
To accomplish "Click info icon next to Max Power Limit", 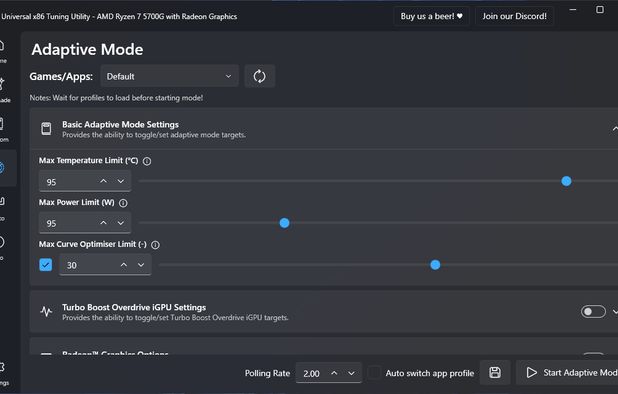I will pyautogui.click(x=123, y=203).
